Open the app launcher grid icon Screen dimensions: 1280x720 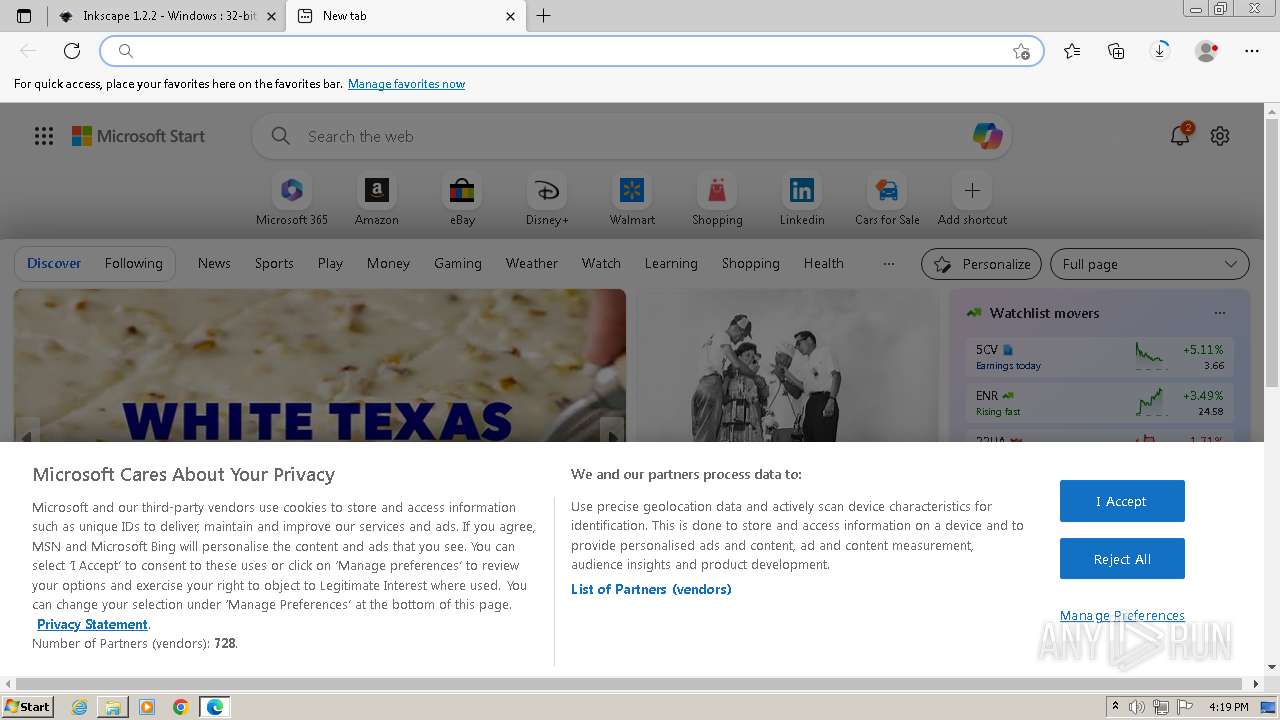coord(44,136)
